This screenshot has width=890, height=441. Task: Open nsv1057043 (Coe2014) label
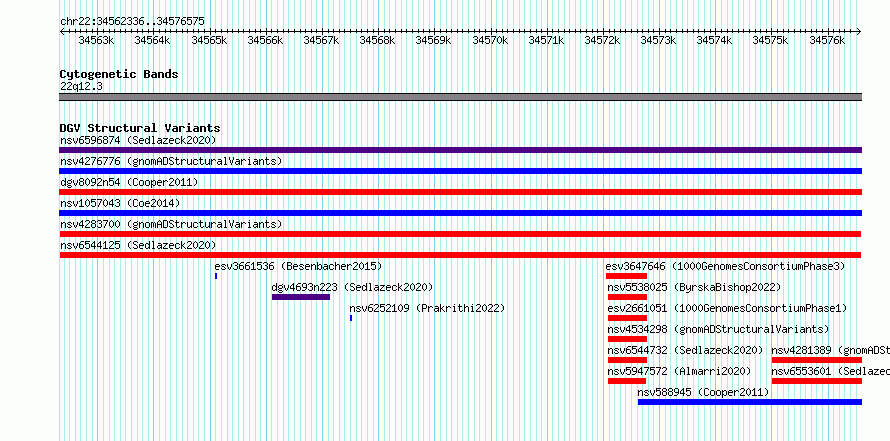[120, 203]
